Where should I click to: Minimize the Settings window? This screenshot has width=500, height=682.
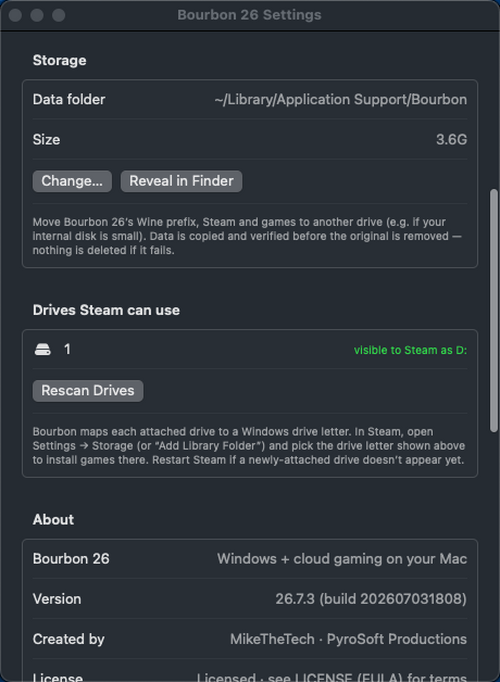(x=37, y=15)
